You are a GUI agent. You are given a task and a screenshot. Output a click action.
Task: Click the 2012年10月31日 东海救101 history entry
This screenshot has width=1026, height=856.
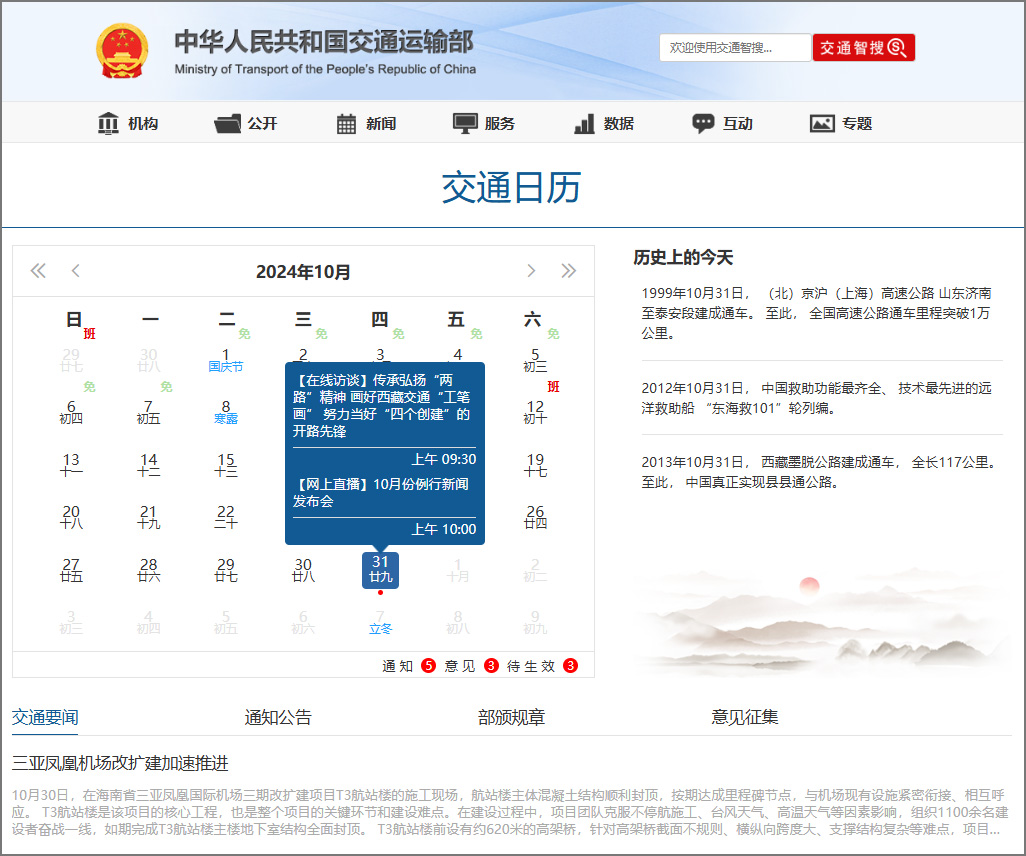point(816,398)
